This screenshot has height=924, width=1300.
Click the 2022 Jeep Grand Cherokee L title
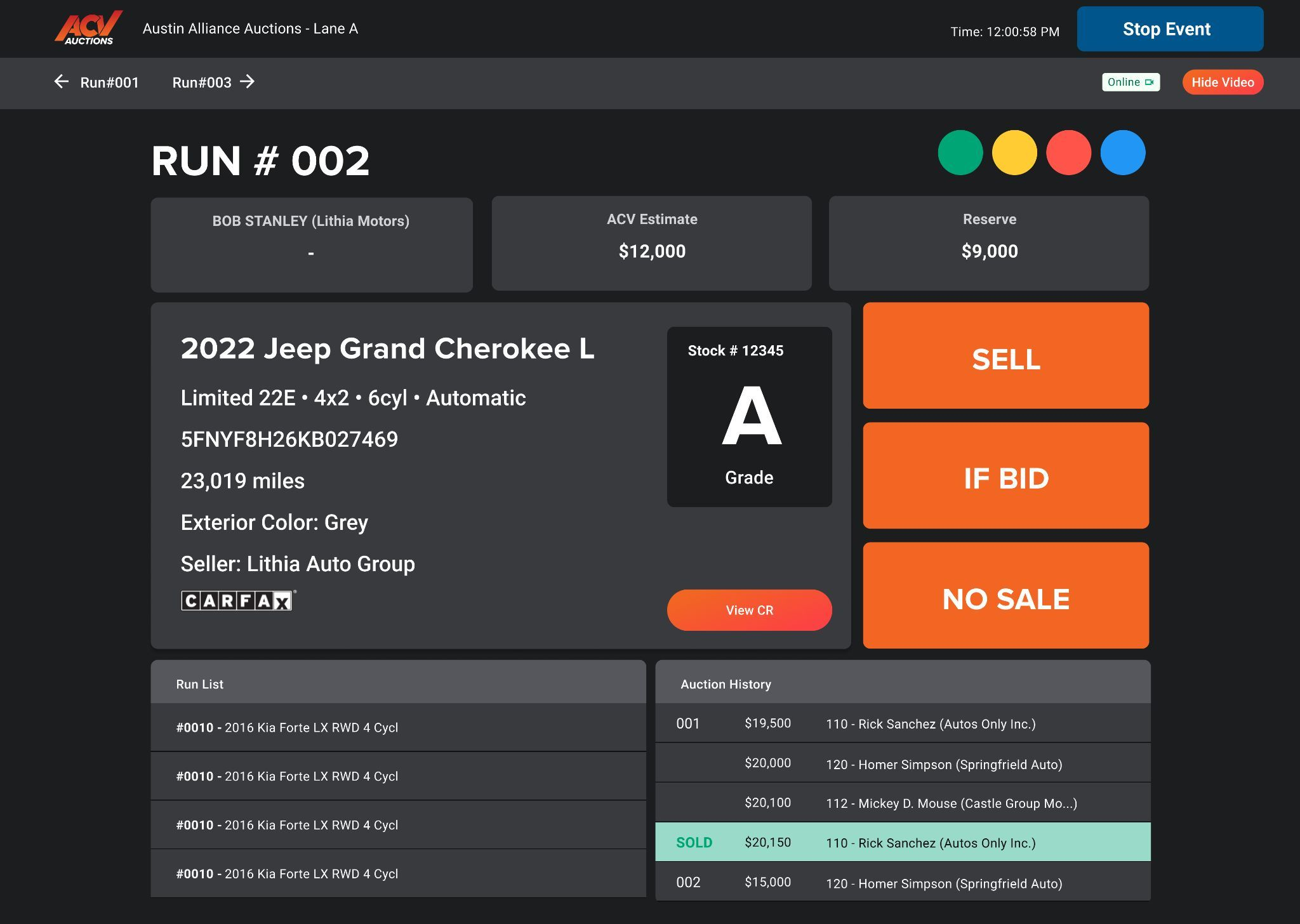387,348
